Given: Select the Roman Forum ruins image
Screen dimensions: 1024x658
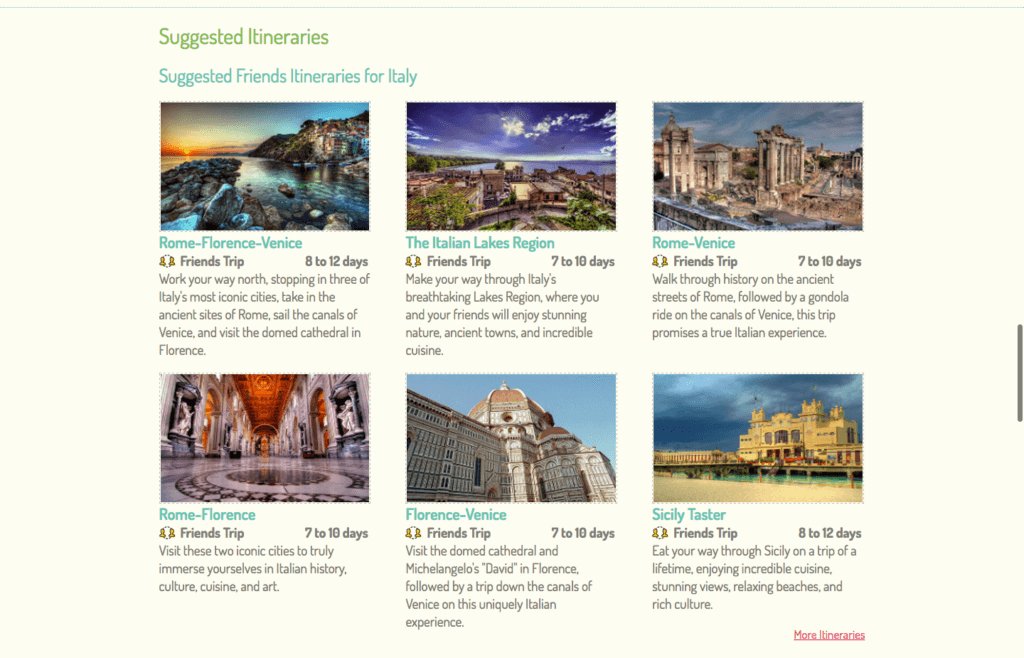Looking at the screenshot, I should point(758,166).
